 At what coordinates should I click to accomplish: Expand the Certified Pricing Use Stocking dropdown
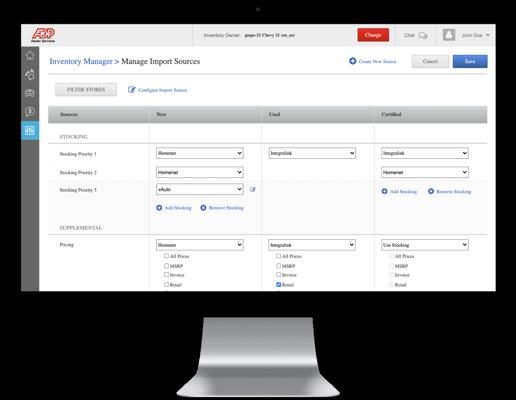point(425,245)
